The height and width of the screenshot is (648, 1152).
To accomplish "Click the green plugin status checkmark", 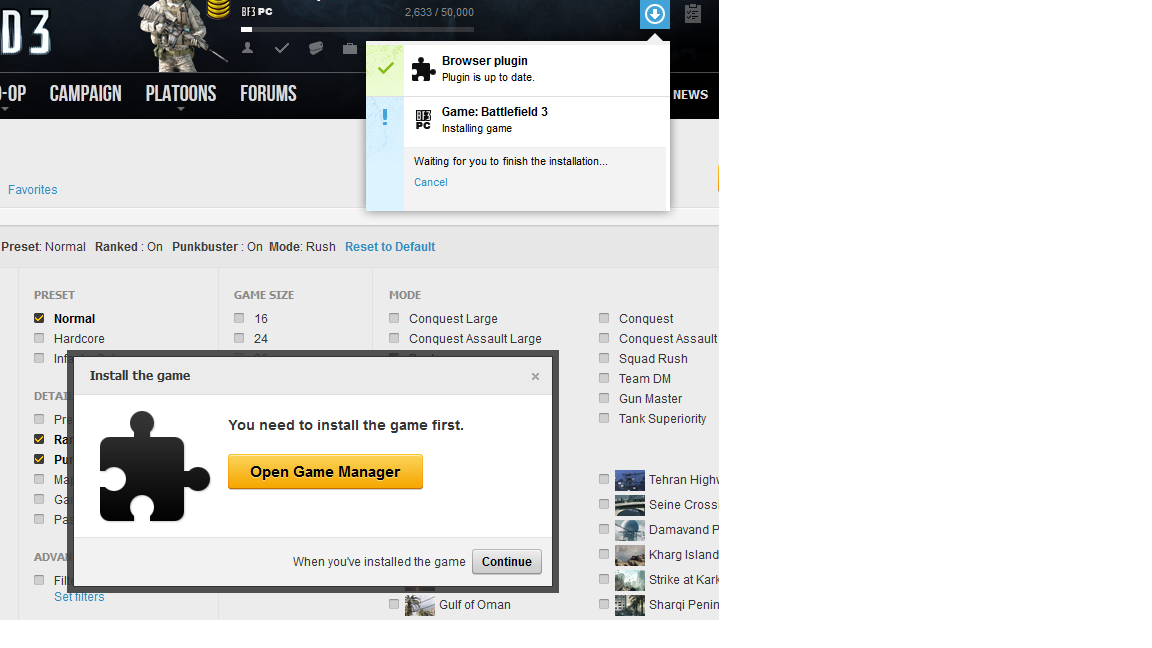I will (386, 68).
